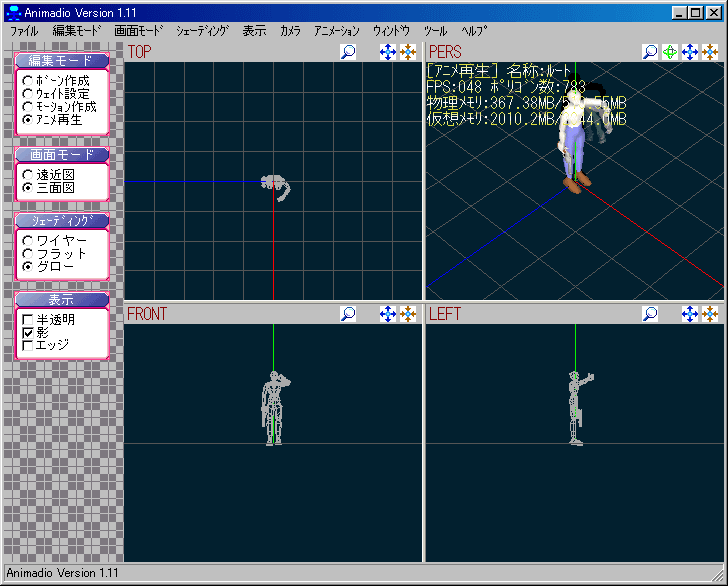Click the 表示 panel header
The width and height of the screenshot is (728, 586).
(62, 300)
